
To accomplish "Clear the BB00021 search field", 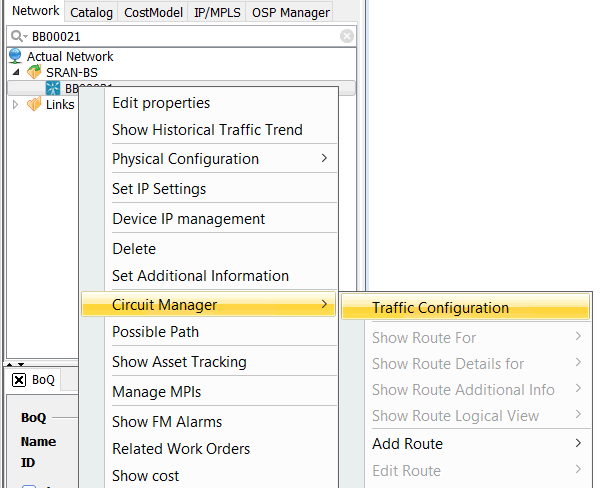I will (347, 36).
